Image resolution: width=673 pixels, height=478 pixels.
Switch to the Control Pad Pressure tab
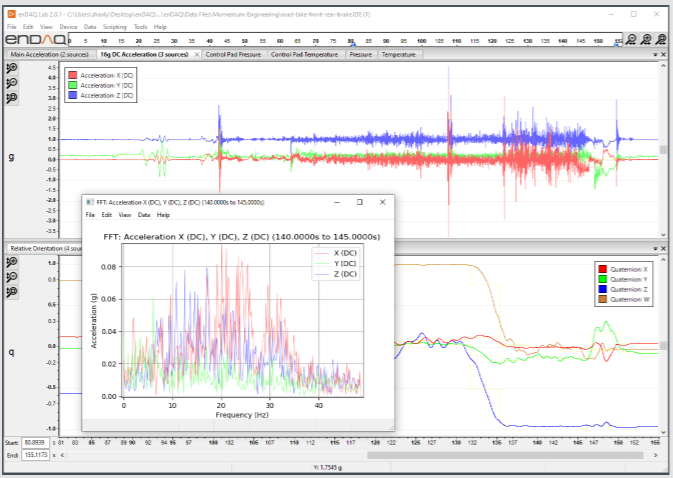tap(233, 54)
